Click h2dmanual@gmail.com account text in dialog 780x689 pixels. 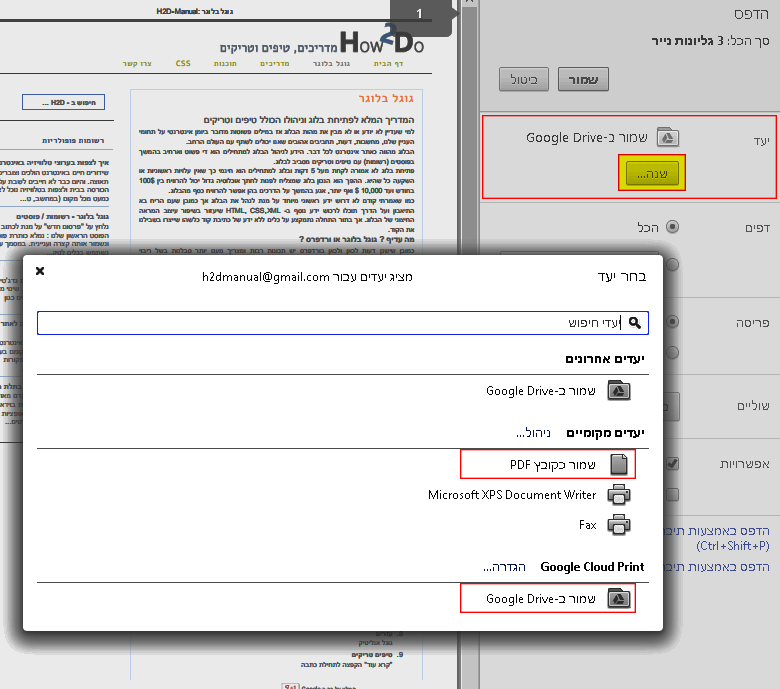(266, 277)
